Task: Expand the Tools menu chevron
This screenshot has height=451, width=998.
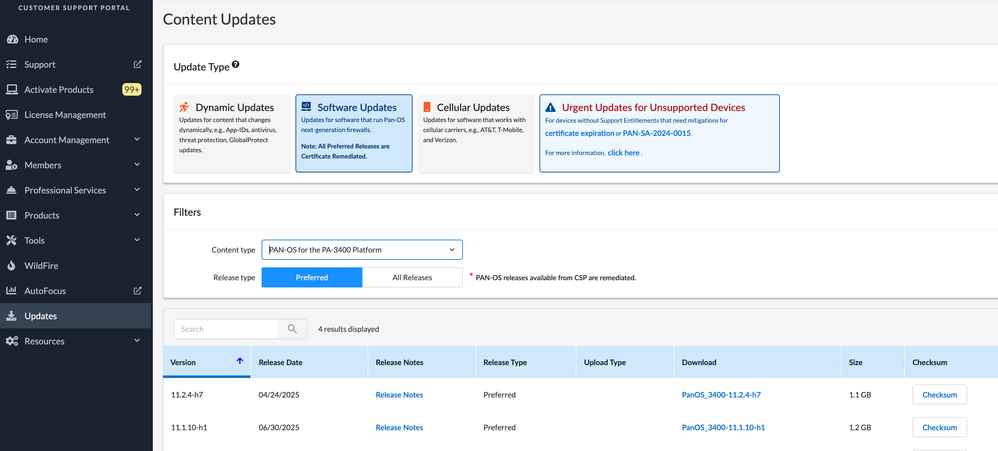Action: pyautogui.click(x=137, y=240)
